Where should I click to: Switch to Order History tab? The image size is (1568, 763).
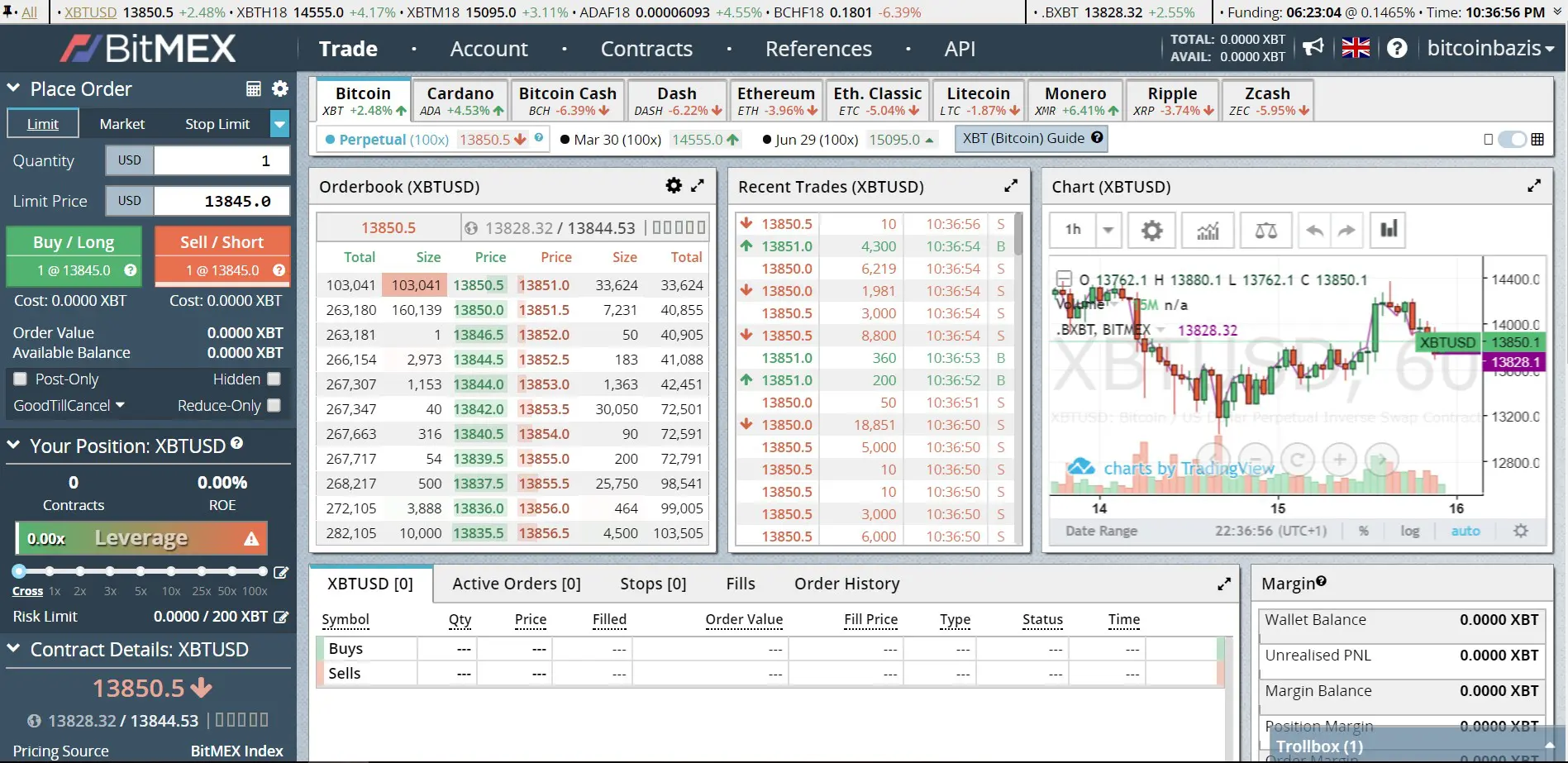(846, 584)
